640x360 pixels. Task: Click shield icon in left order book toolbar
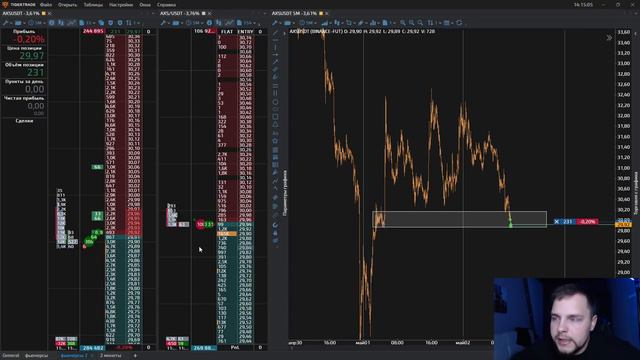(111, 23)
